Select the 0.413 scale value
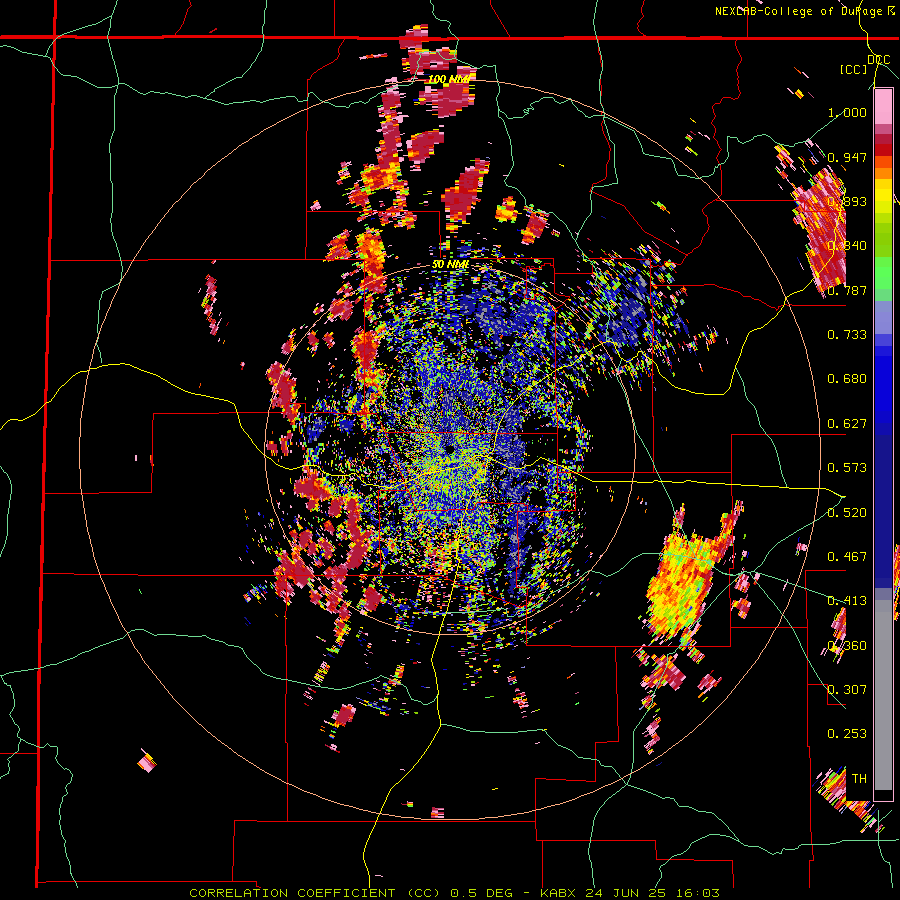This screenshot has height=900, width=900. point(847,601)
